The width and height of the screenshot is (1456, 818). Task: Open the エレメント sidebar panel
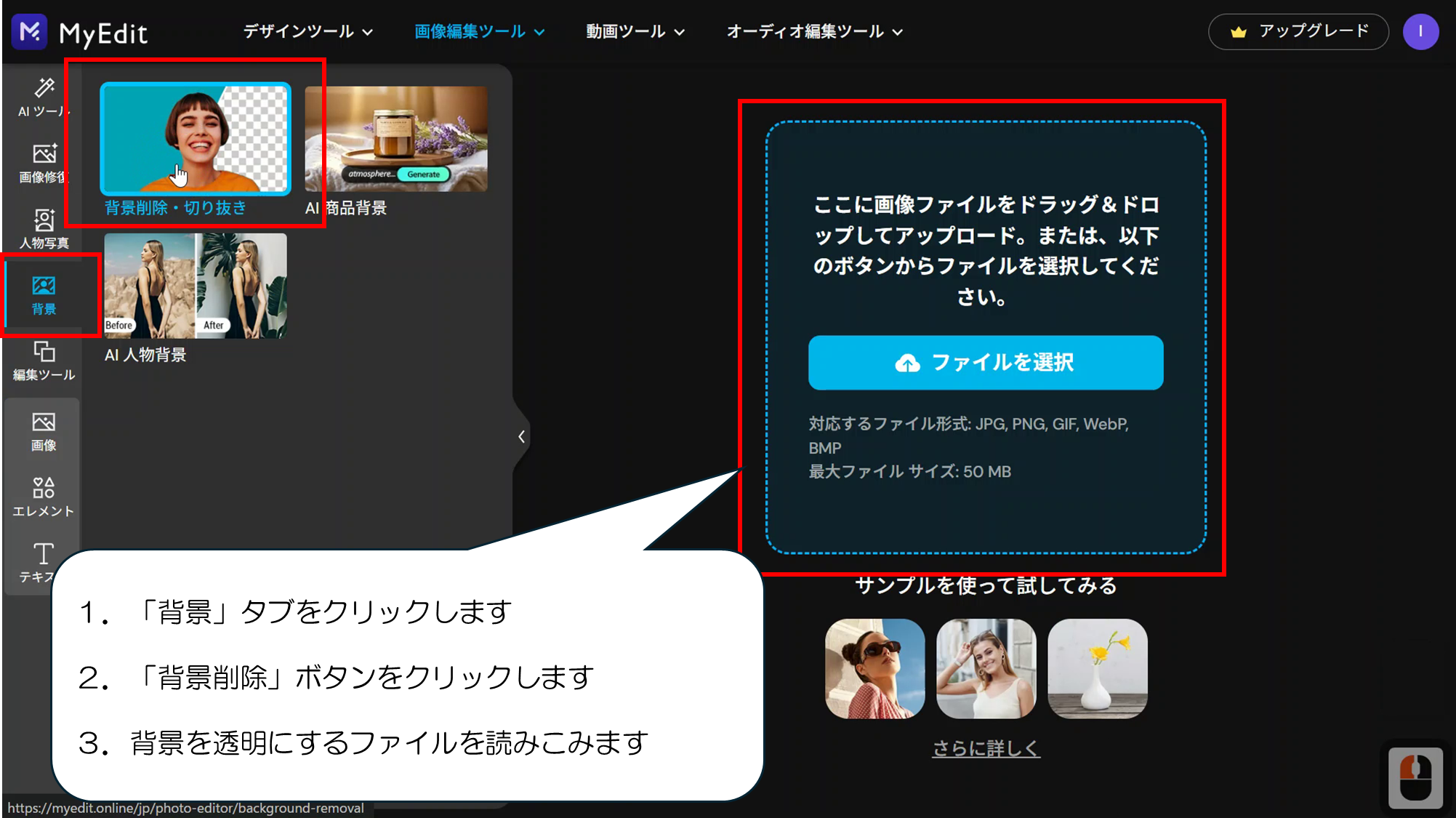coord(44,497)
